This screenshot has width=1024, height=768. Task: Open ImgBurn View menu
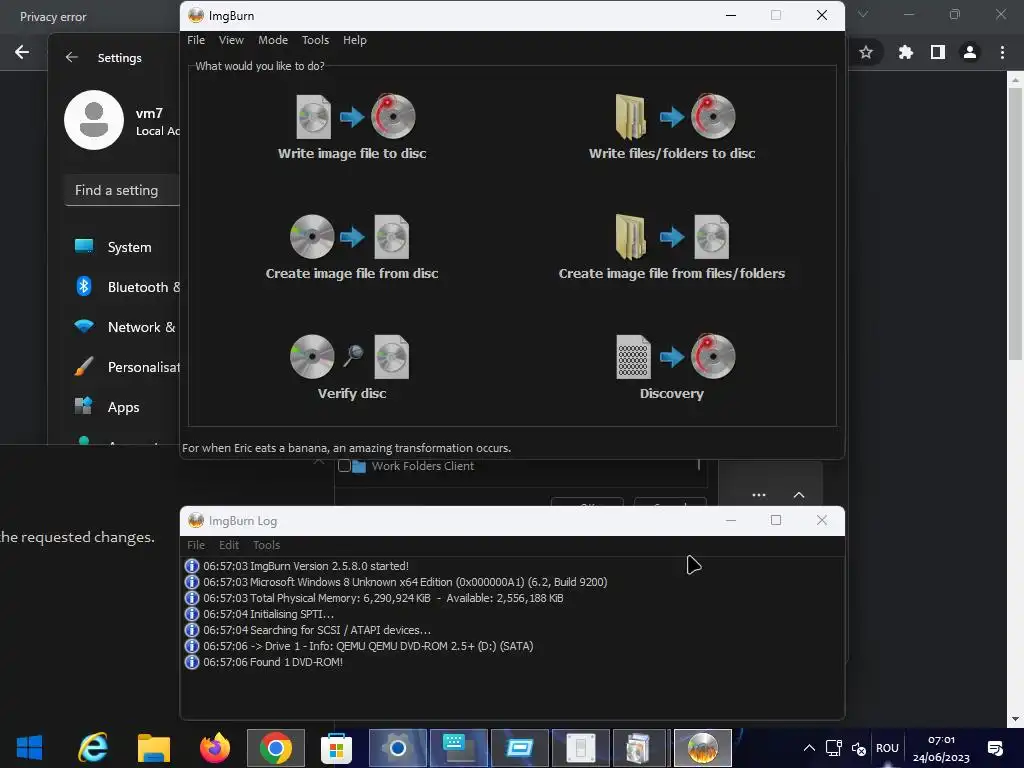pos(231,40)
